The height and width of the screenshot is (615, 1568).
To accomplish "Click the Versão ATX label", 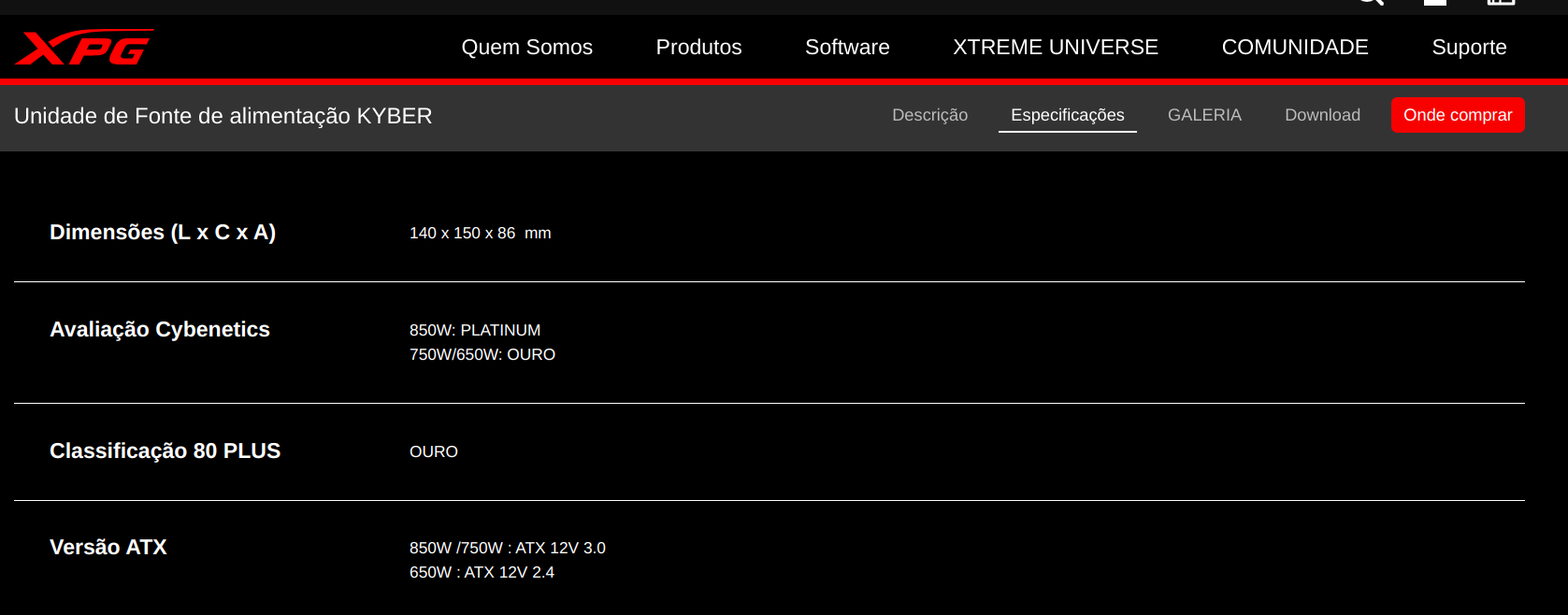I will [108, 547].
